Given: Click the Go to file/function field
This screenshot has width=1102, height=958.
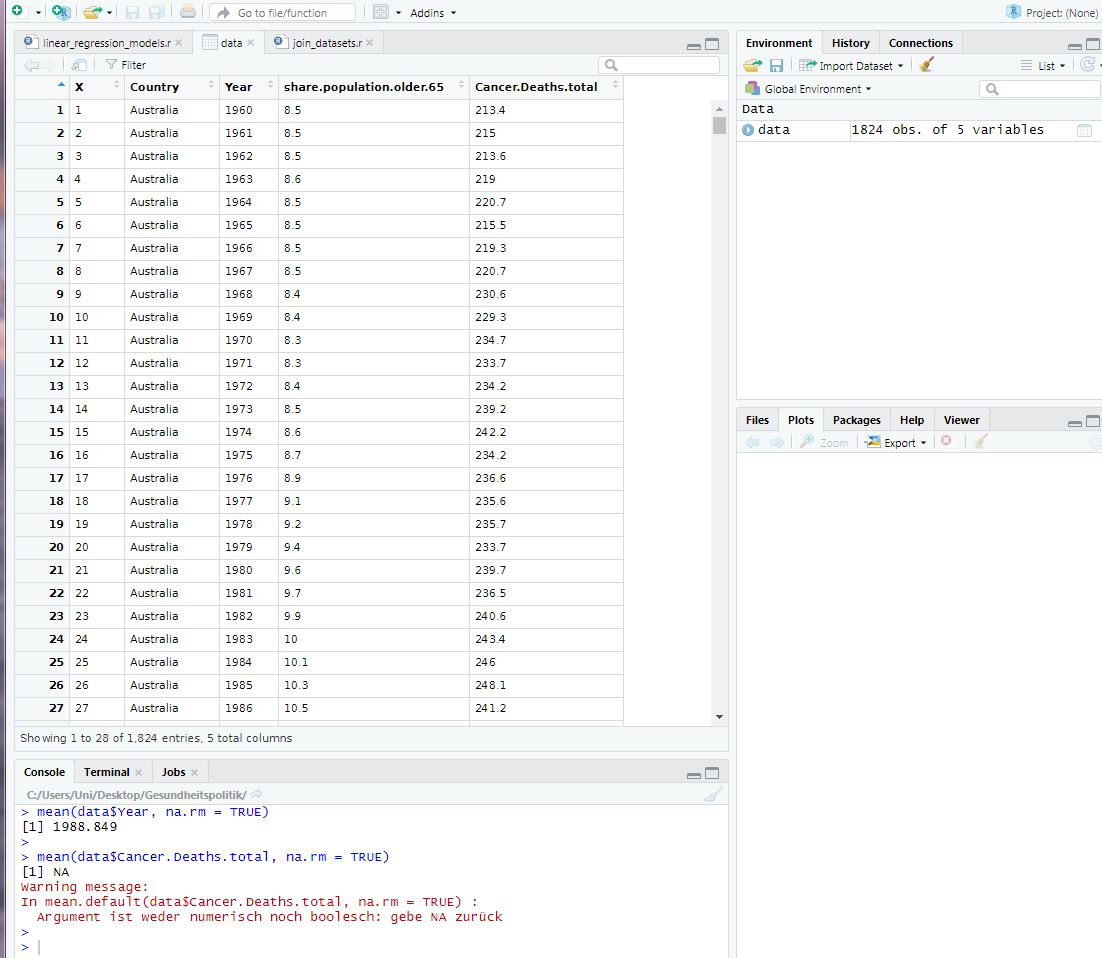Looking at the screenshot, I should [282, 13].
